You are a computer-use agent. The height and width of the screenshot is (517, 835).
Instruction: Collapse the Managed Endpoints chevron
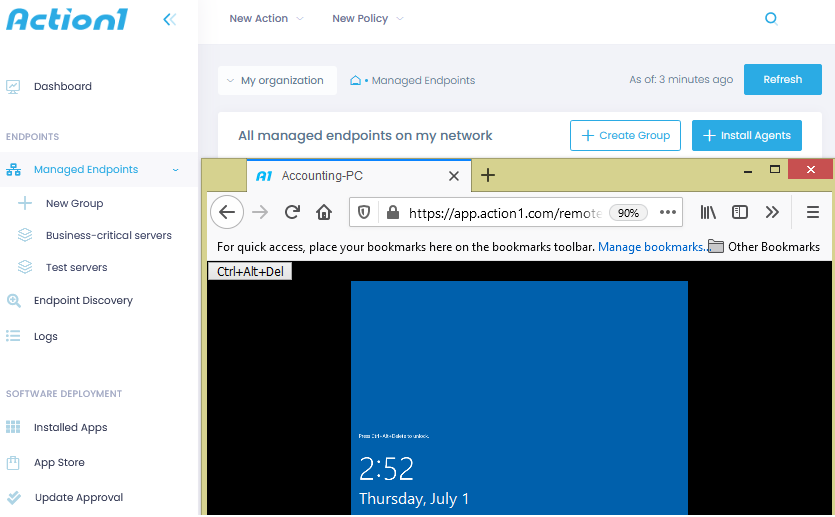click(x=176, y=170)
